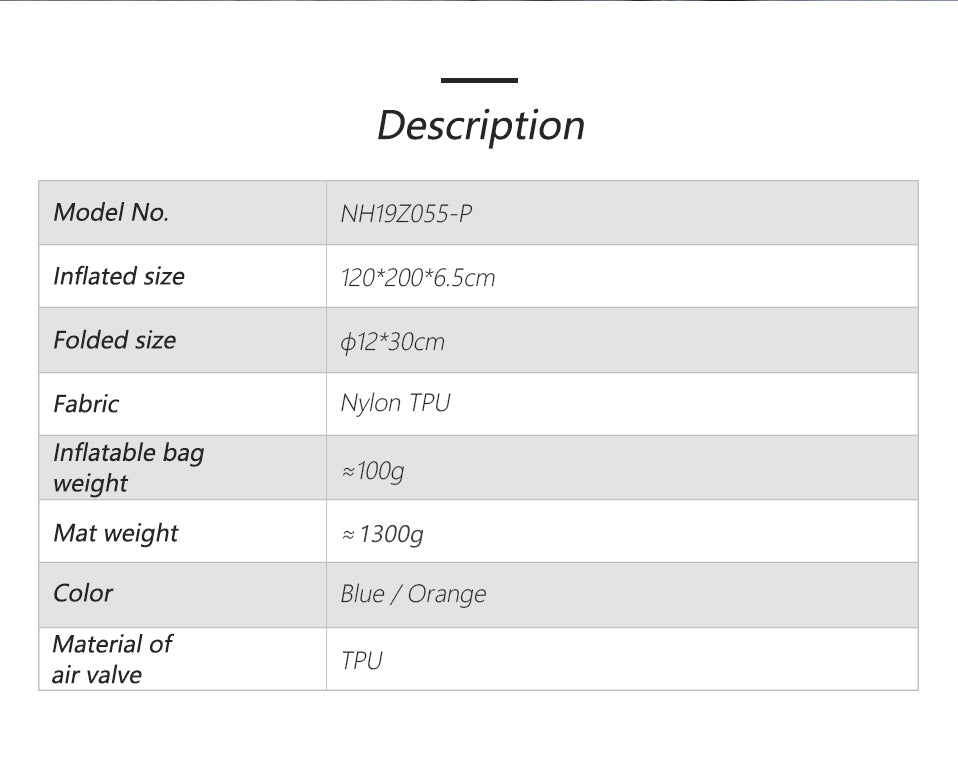Select the ϕ12*30cm folded size value

[392, 342]
